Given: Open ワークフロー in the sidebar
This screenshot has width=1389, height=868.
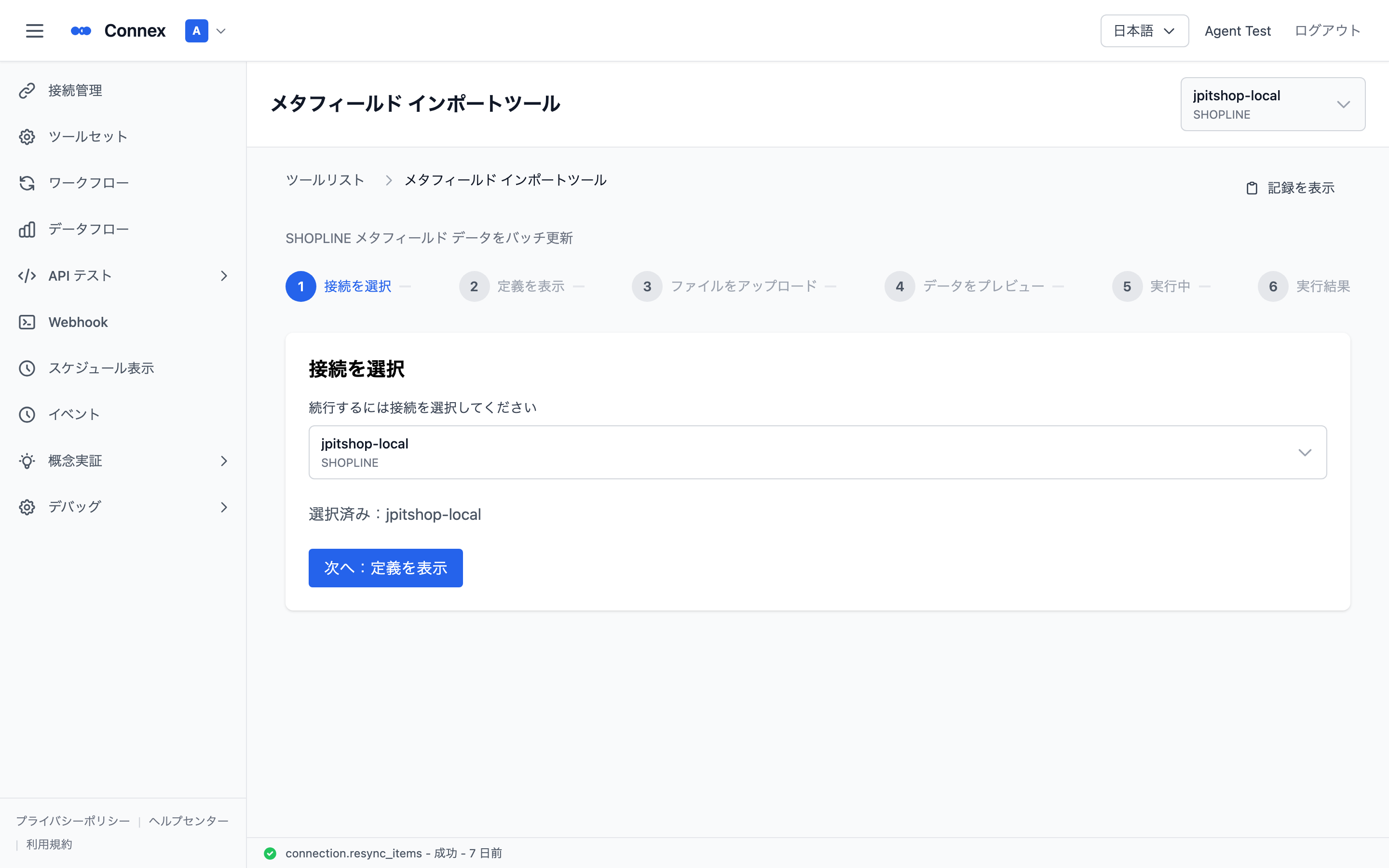Looking at the screenshot, I should (123, 183).
